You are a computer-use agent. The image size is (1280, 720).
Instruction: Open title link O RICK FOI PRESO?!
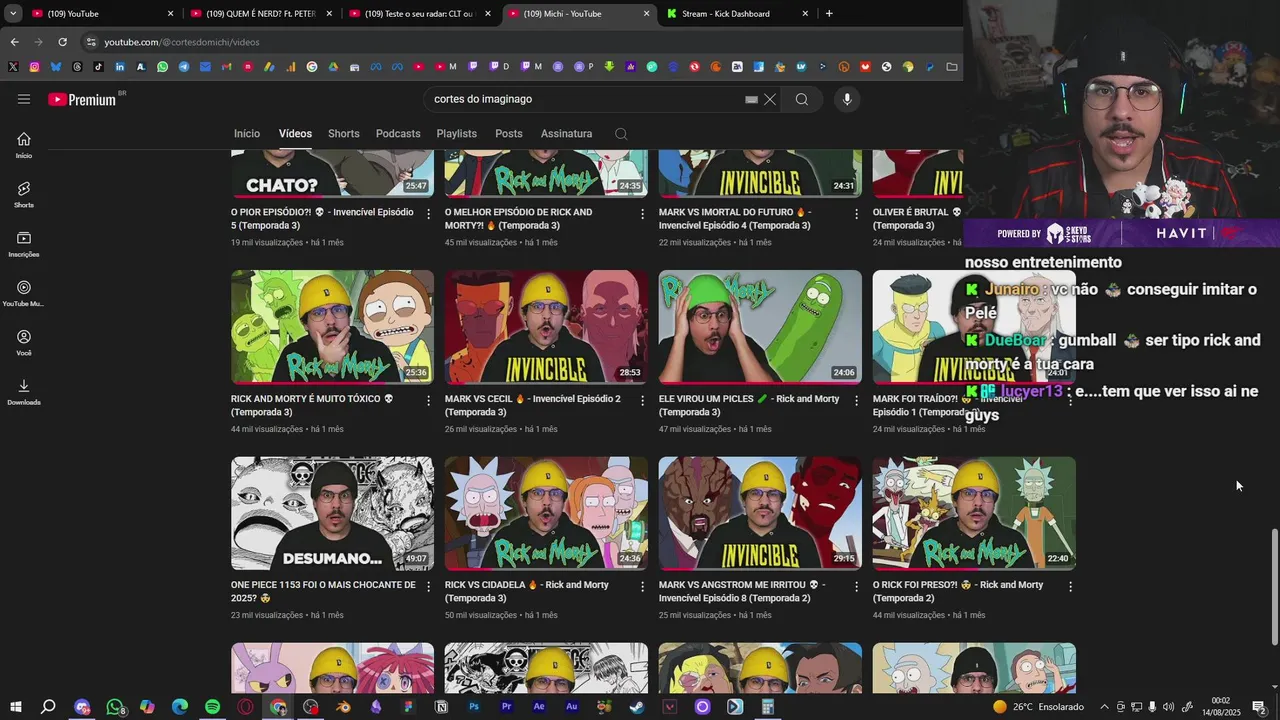click(958, 592)
